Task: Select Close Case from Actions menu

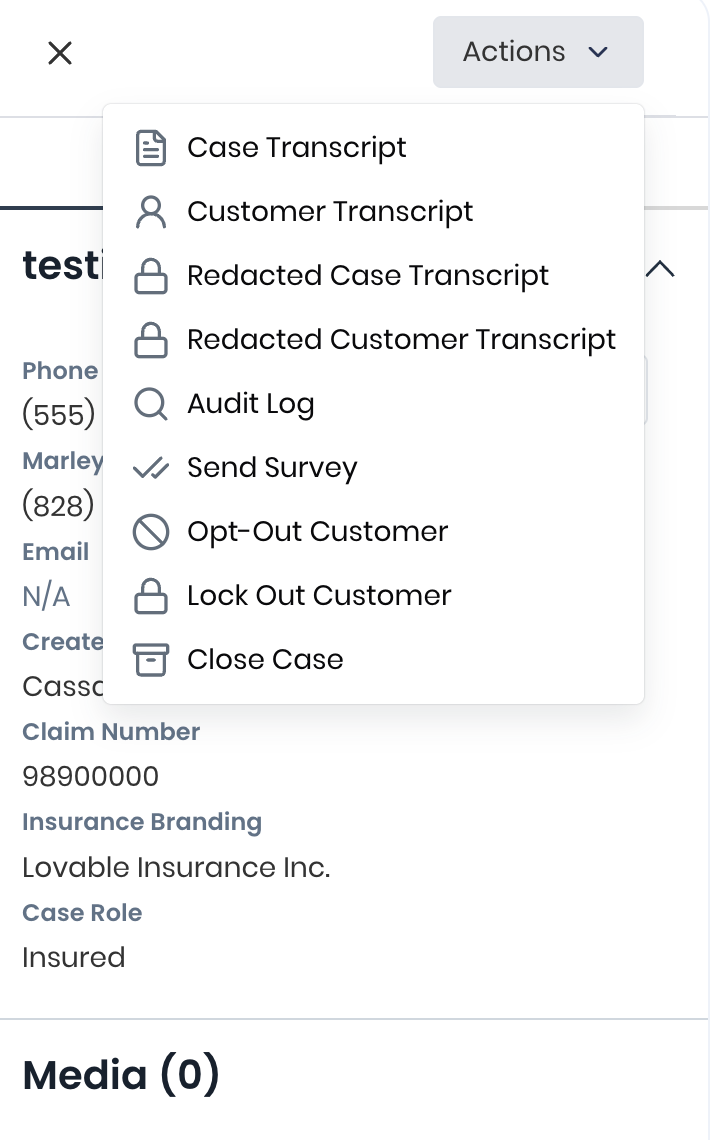Action: tap(265, 660)
